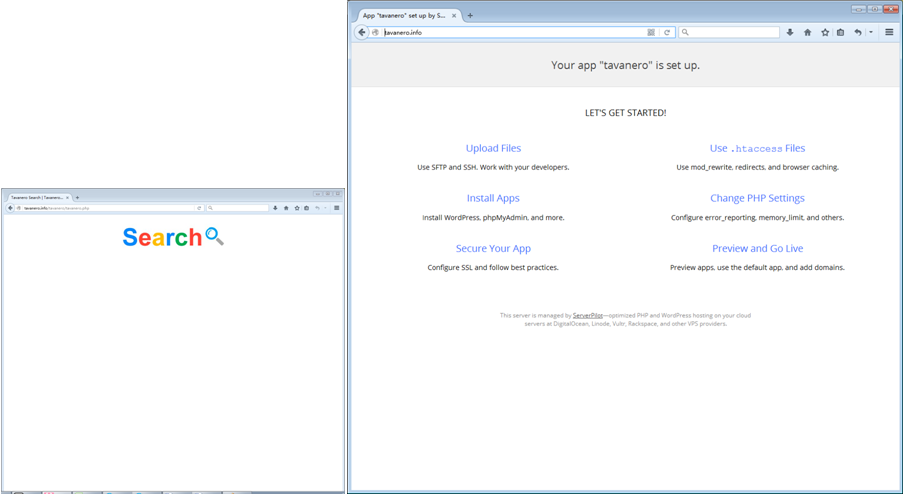Click the undo arrow icon in large window toolbar

coord(858,32)
